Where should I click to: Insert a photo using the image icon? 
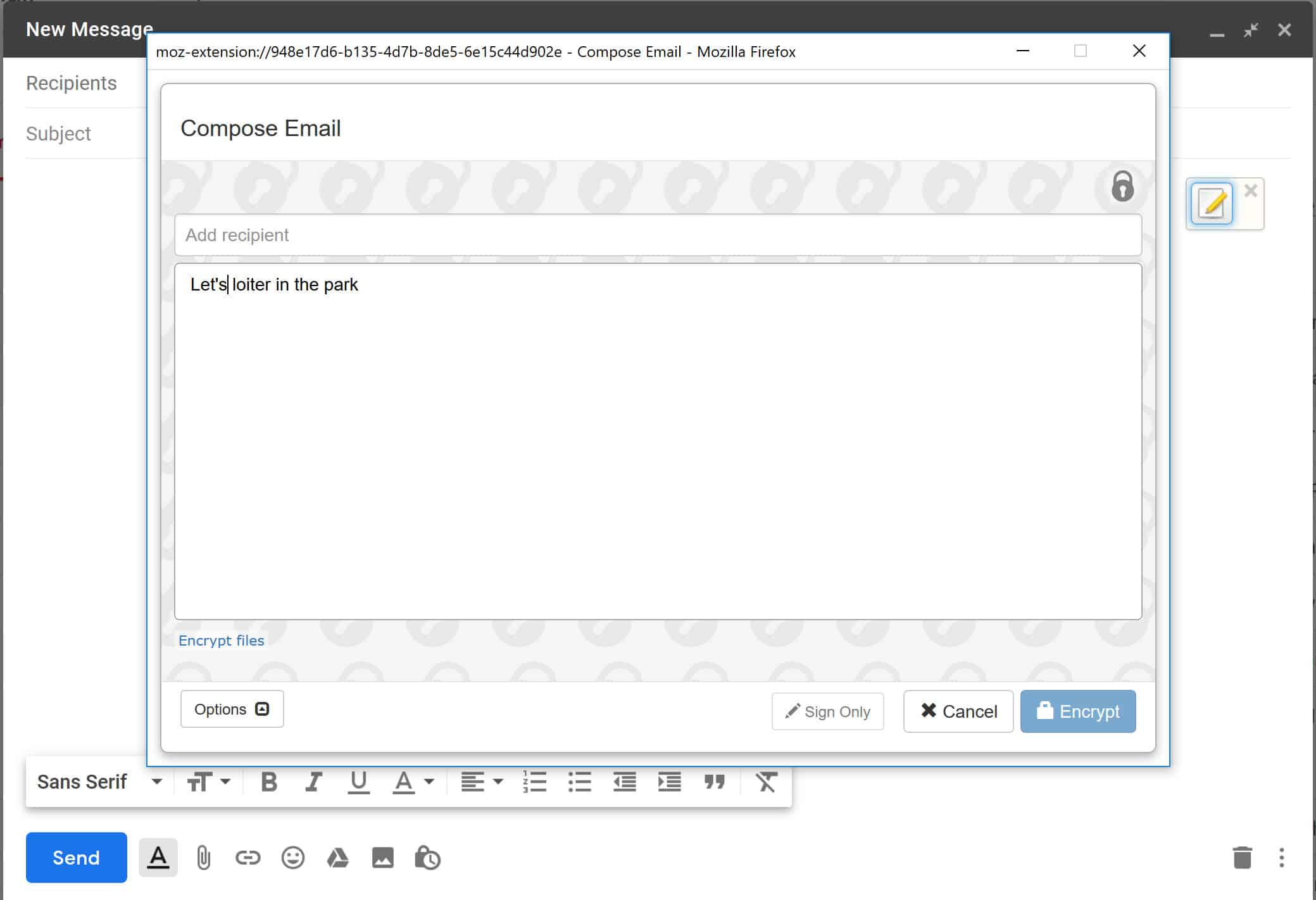(x=382, y=858)
